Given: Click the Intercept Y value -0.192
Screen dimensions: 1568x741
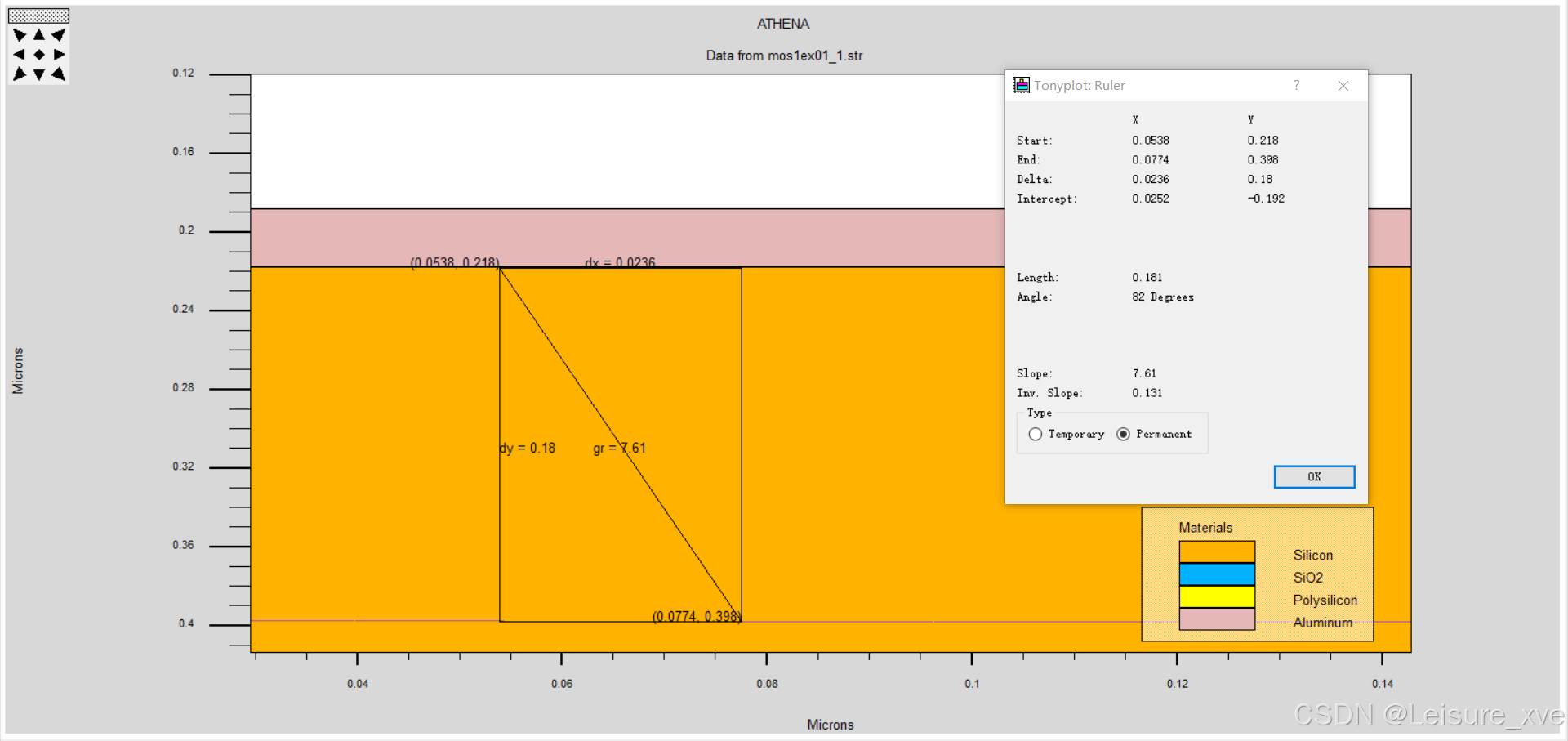Looking at the screenshot, I should pos(1266,199).
